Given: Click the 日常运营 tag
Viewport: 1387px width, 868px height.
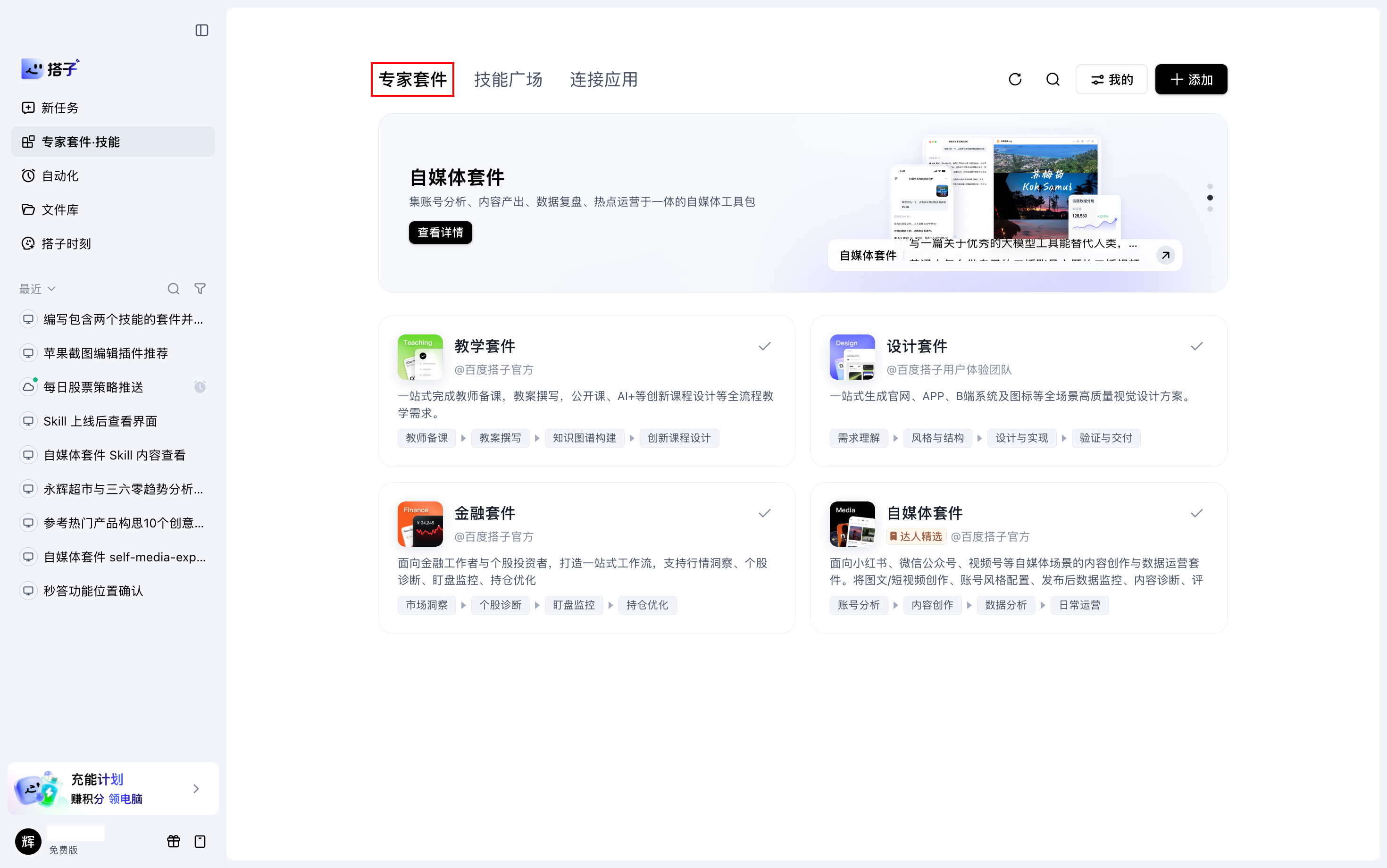Looking at the screenshot, I should click(1079, 605).
